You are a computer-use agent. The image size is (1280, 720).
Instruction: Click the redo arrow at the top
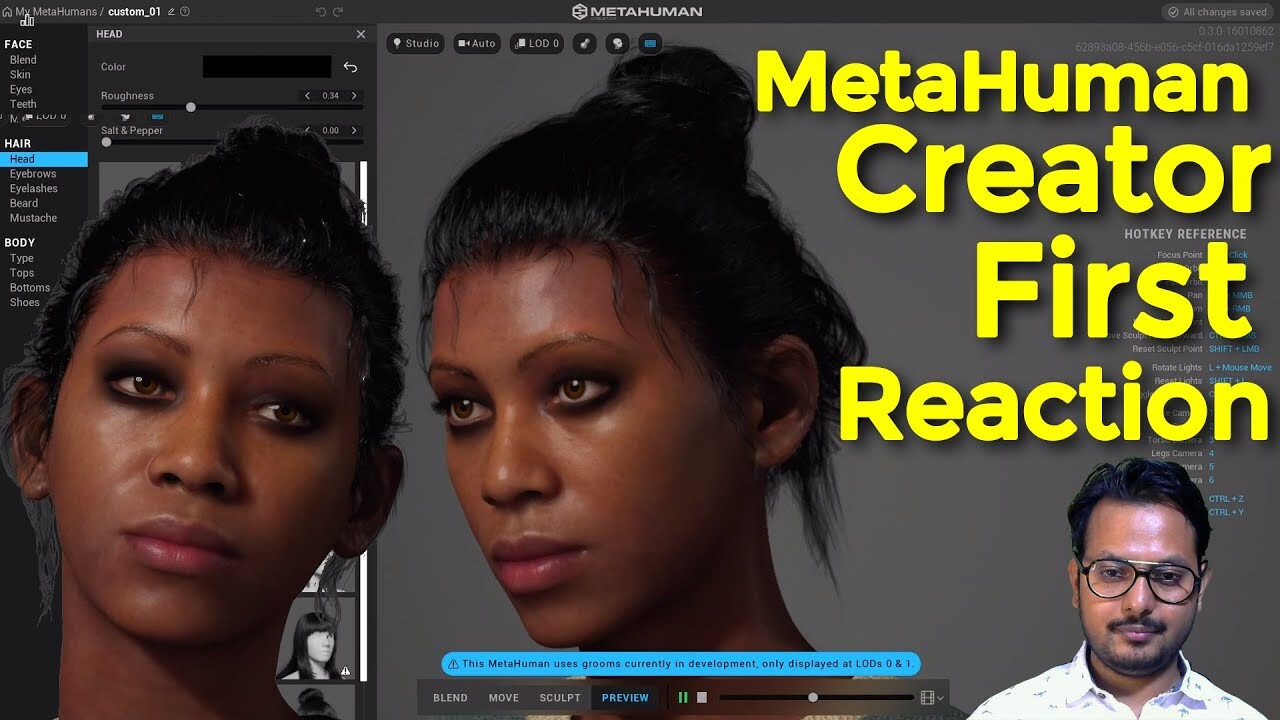[339, 11]
